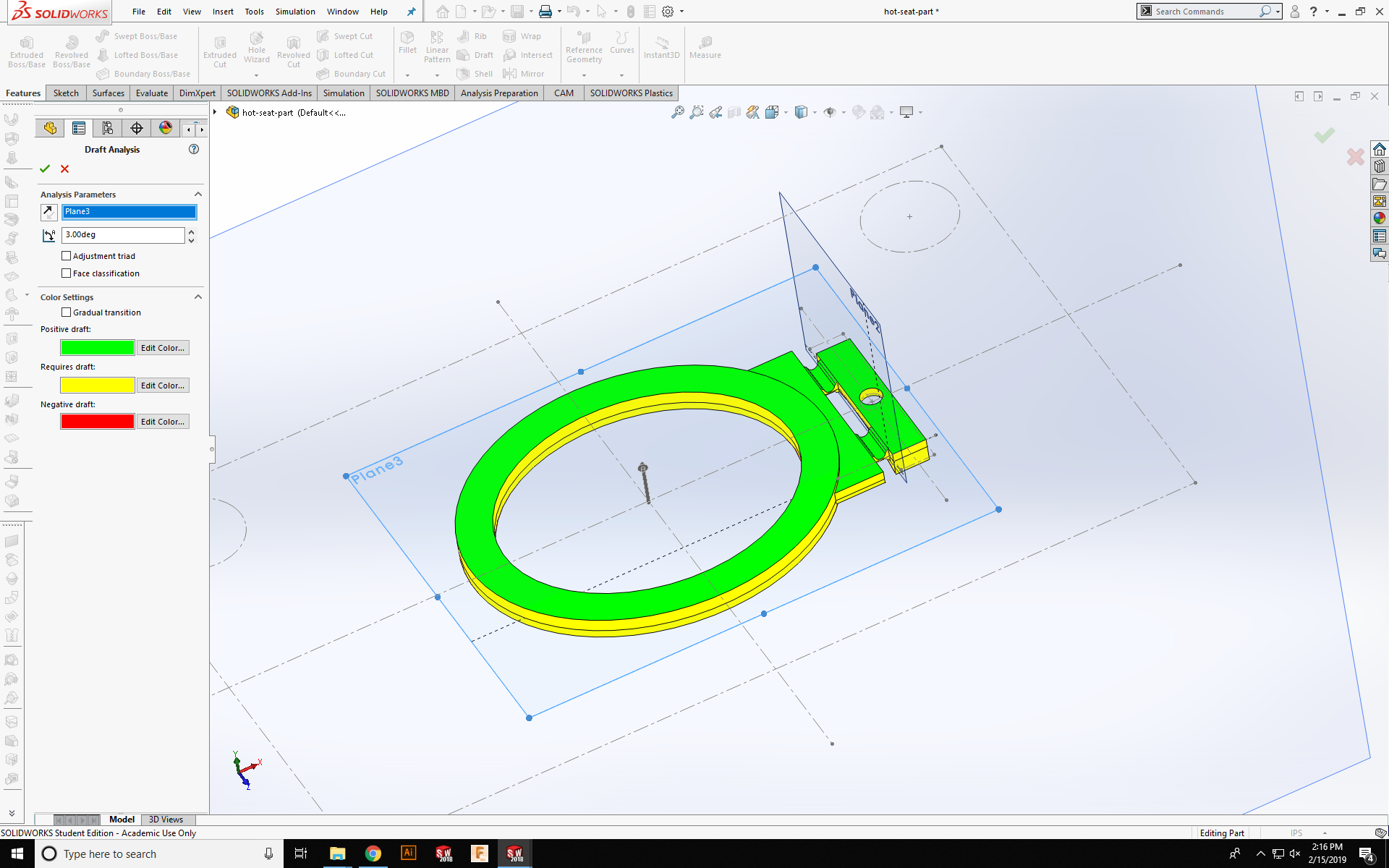
Task: Open the Appearances task pane icon
Action: tap(1380, 218)
